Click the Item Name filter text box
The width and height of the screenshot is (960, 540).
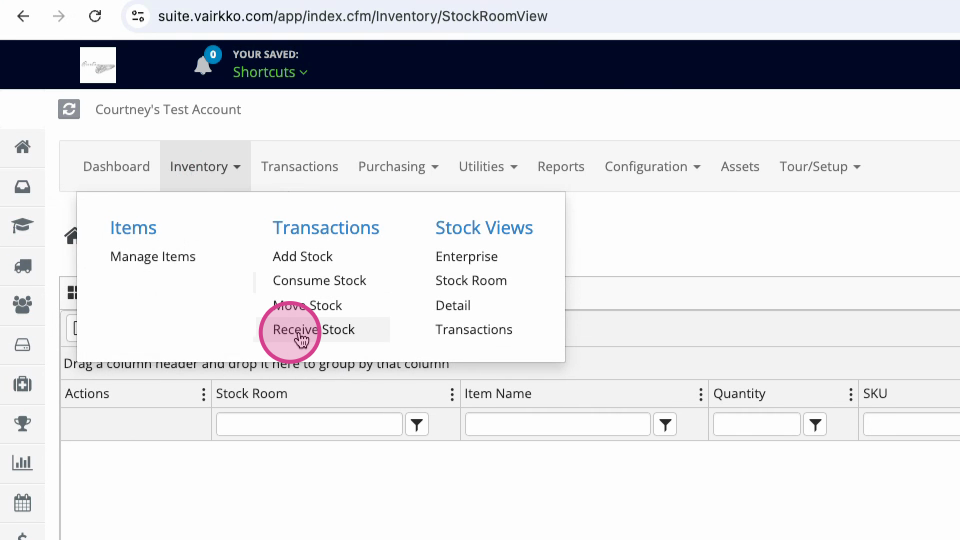click(558, 424)
